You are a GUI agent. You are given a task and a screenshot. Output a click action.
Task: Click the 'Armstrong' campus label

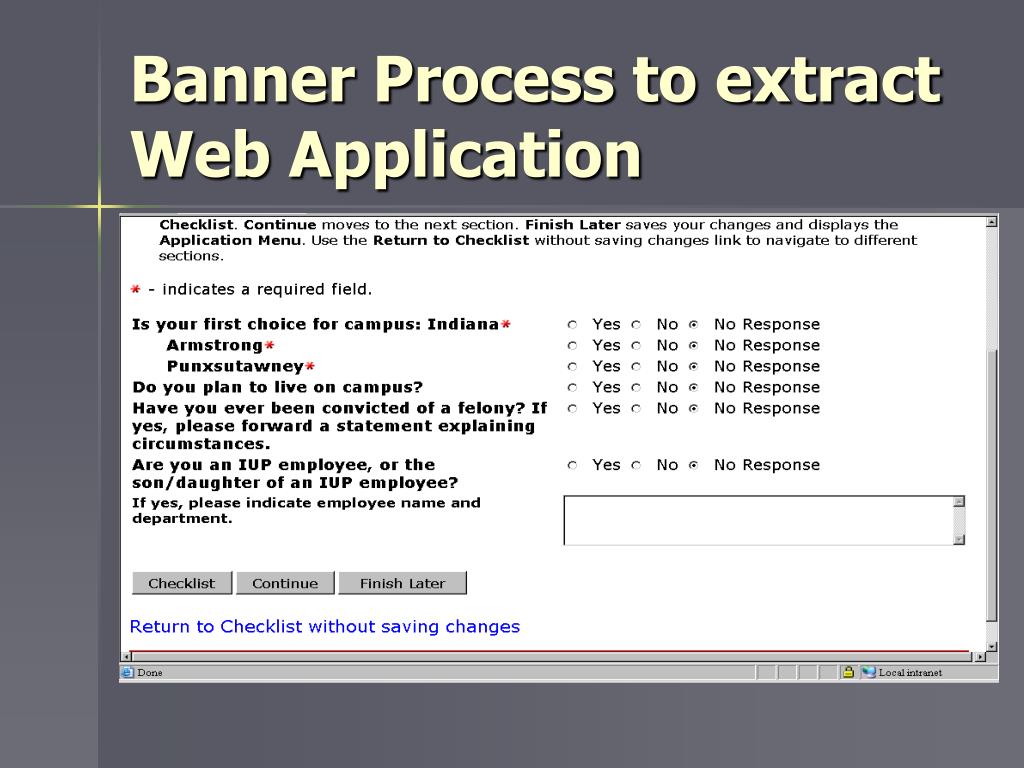214,345
